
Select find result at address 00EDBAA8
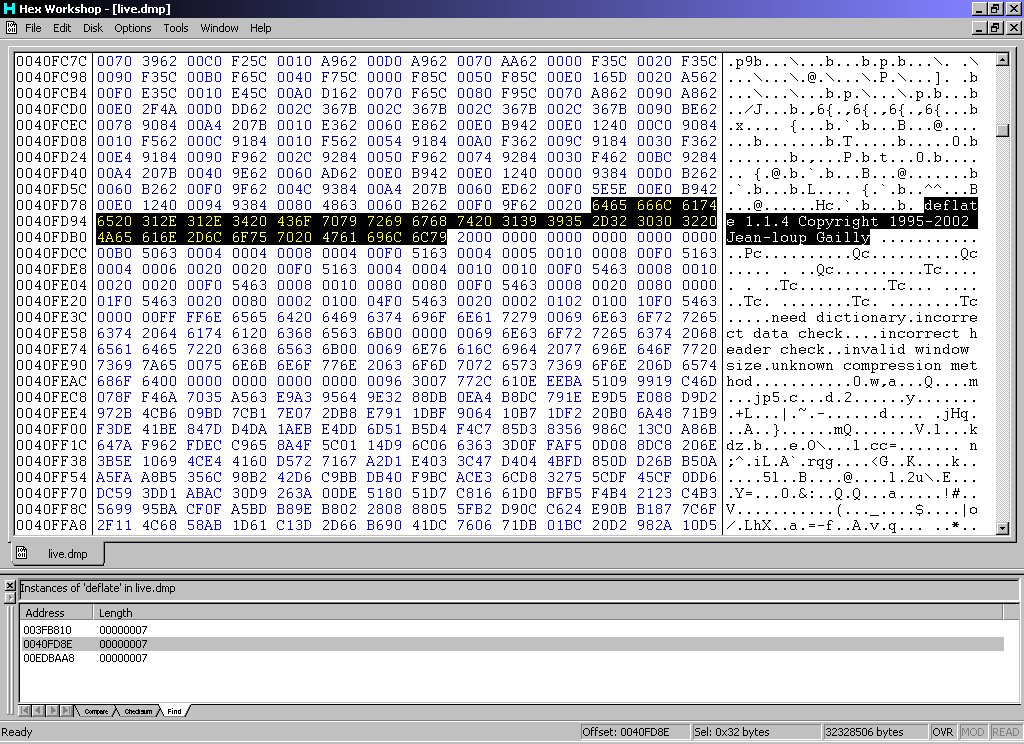point(512,658)
